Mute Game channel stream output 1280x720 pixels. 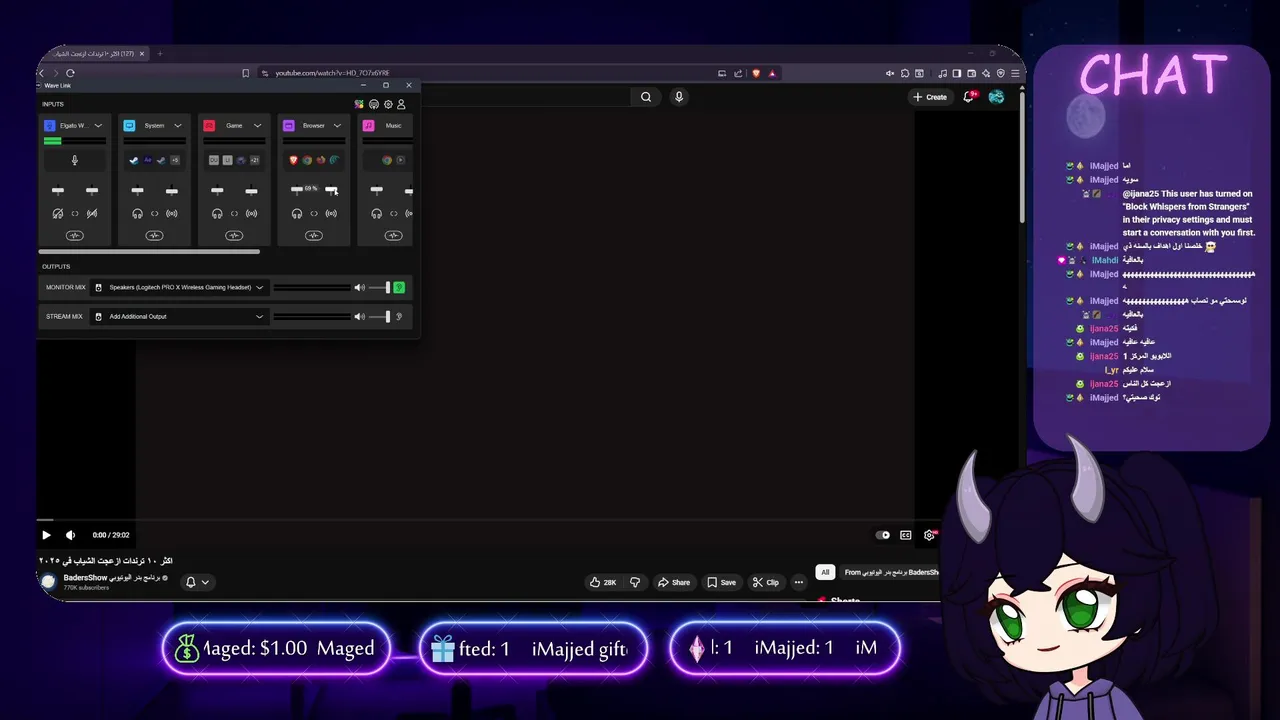click(251, 213)
